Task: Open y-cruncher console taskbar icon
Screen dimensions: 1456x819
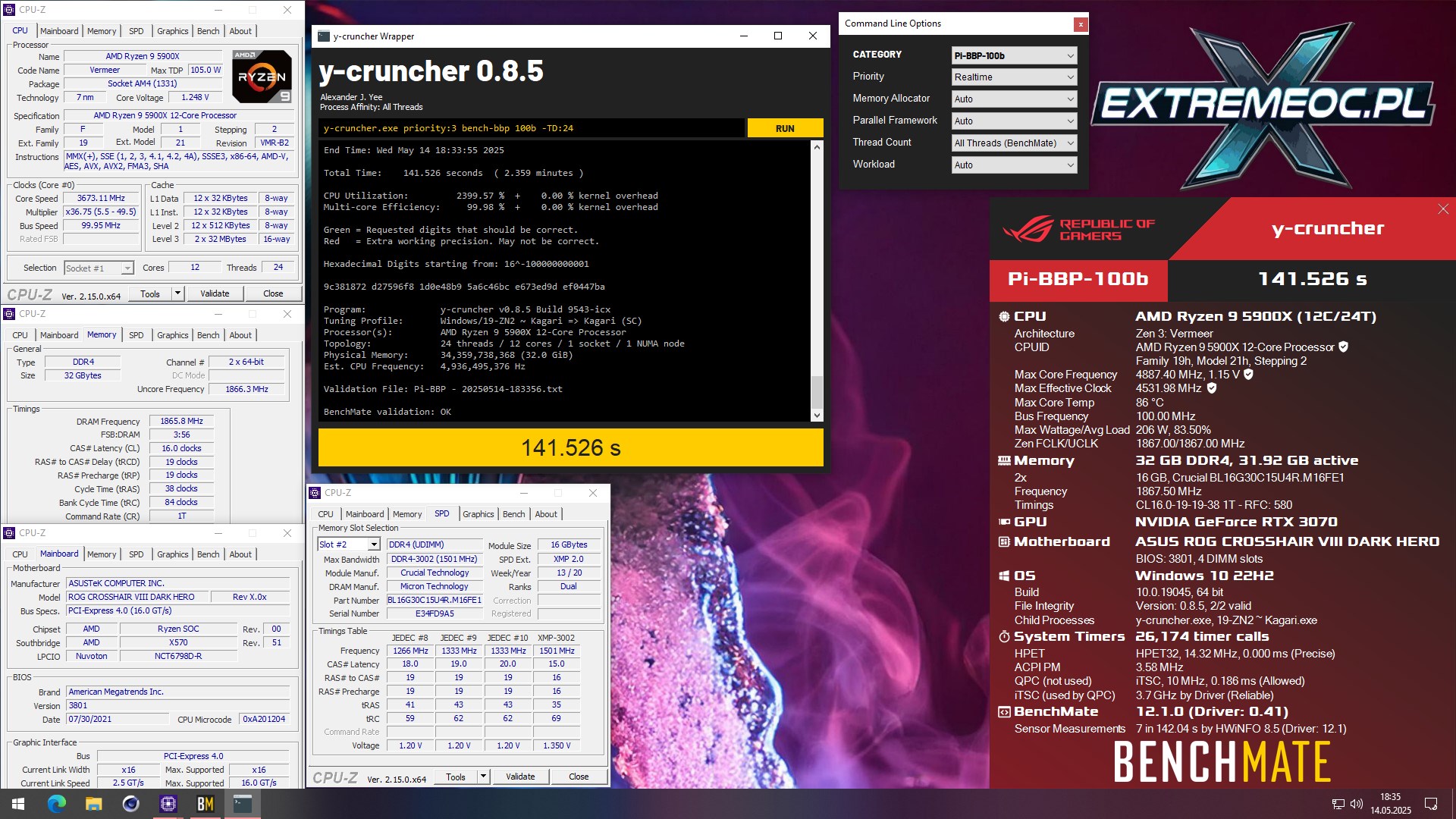Action: click(x=242, y=804)
